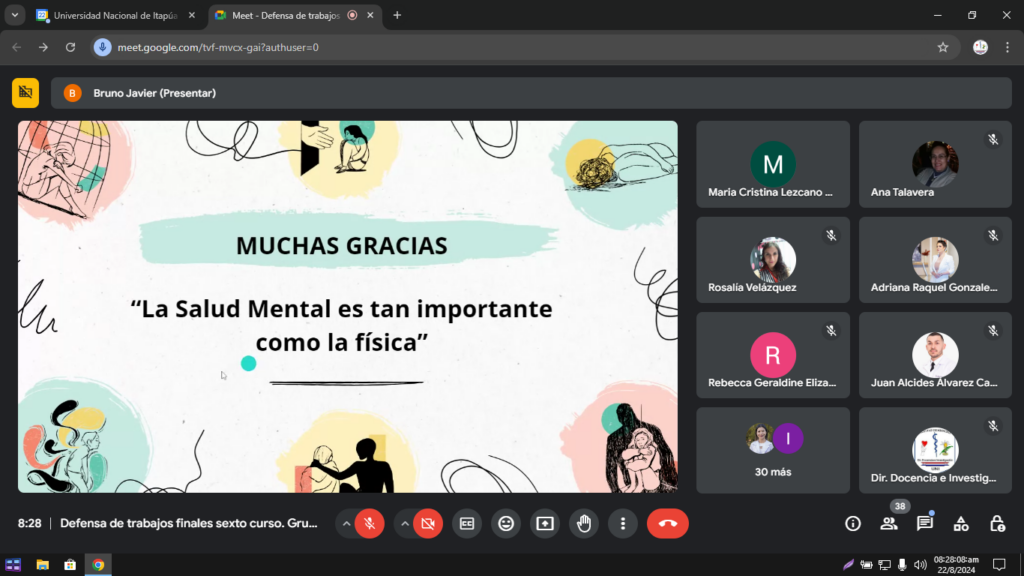
Task: Show the participants list with 38 people
Action: tap(888, 523)
